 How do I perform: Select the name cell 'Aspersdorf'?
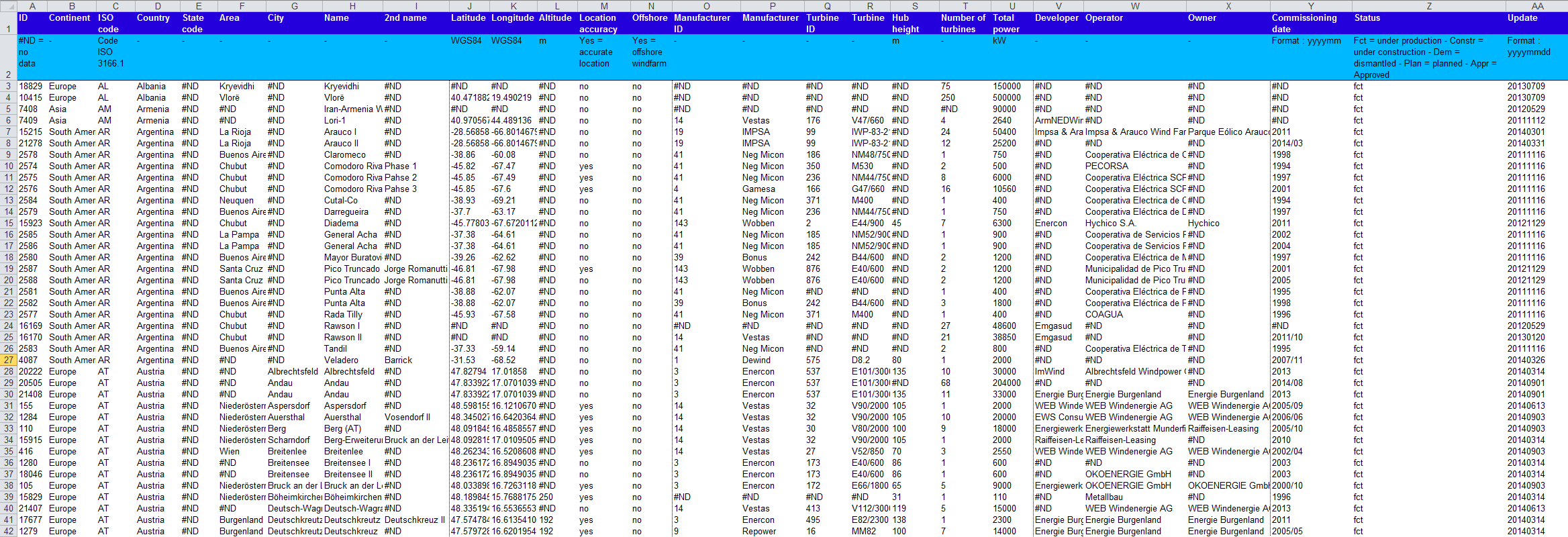pyautogui.click(x=352, y=405)
